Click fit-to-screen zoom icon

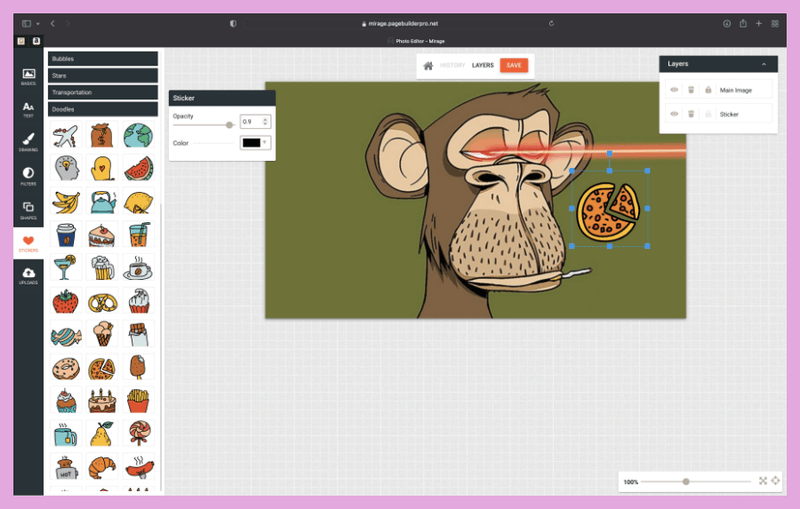click(x=763, y=480)
